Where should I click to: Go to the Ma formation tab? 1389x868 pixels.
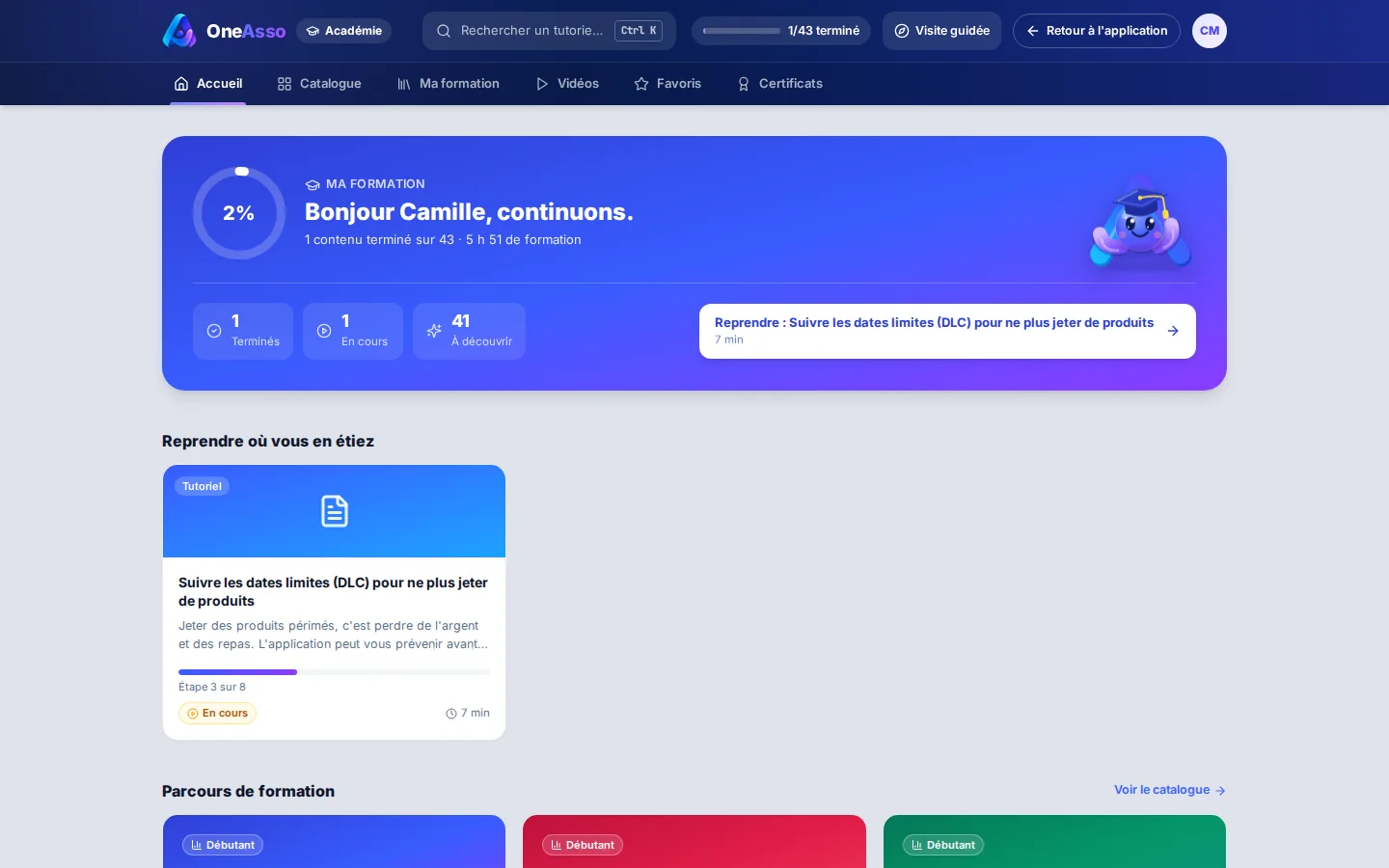point(449,84)
